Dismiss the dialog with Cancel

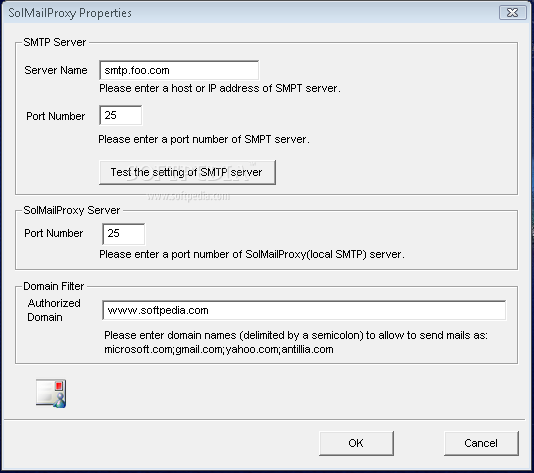(x=481, y=443)
